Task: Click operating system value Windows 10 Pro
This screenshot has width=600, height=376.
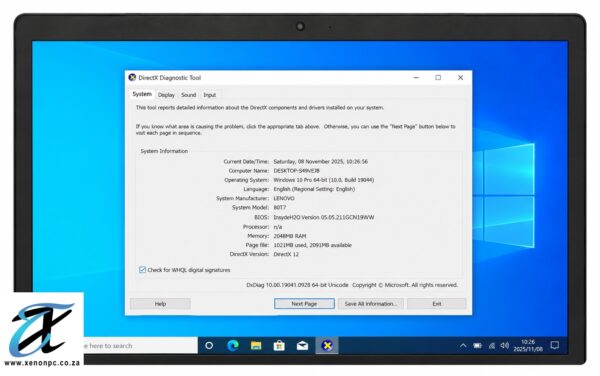Action: coord(324,180)
